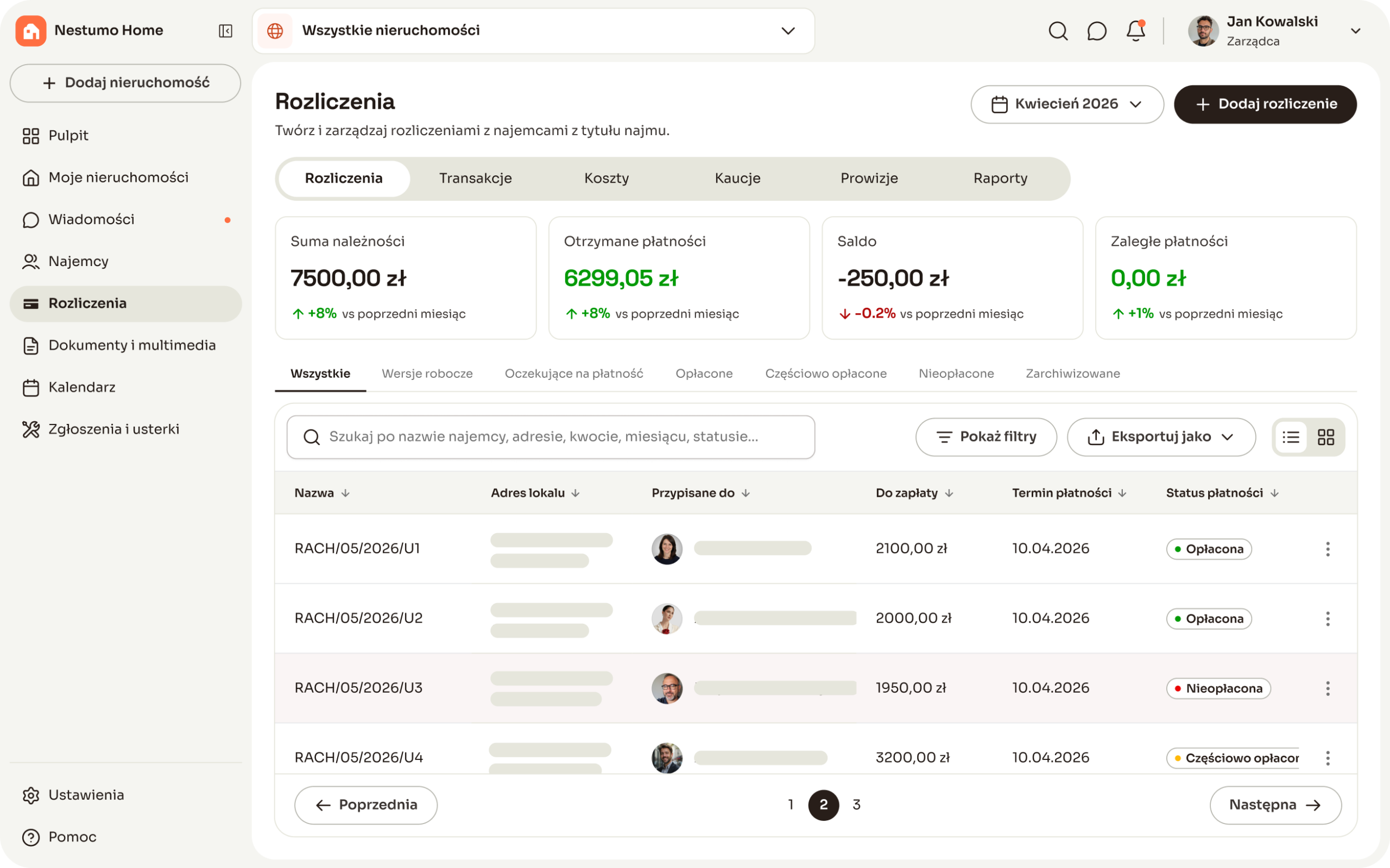Image resolution: width=1390 pixels, height=868 pixels.
Task: Sort by Do zapłaty column
Action: (949, 493)
